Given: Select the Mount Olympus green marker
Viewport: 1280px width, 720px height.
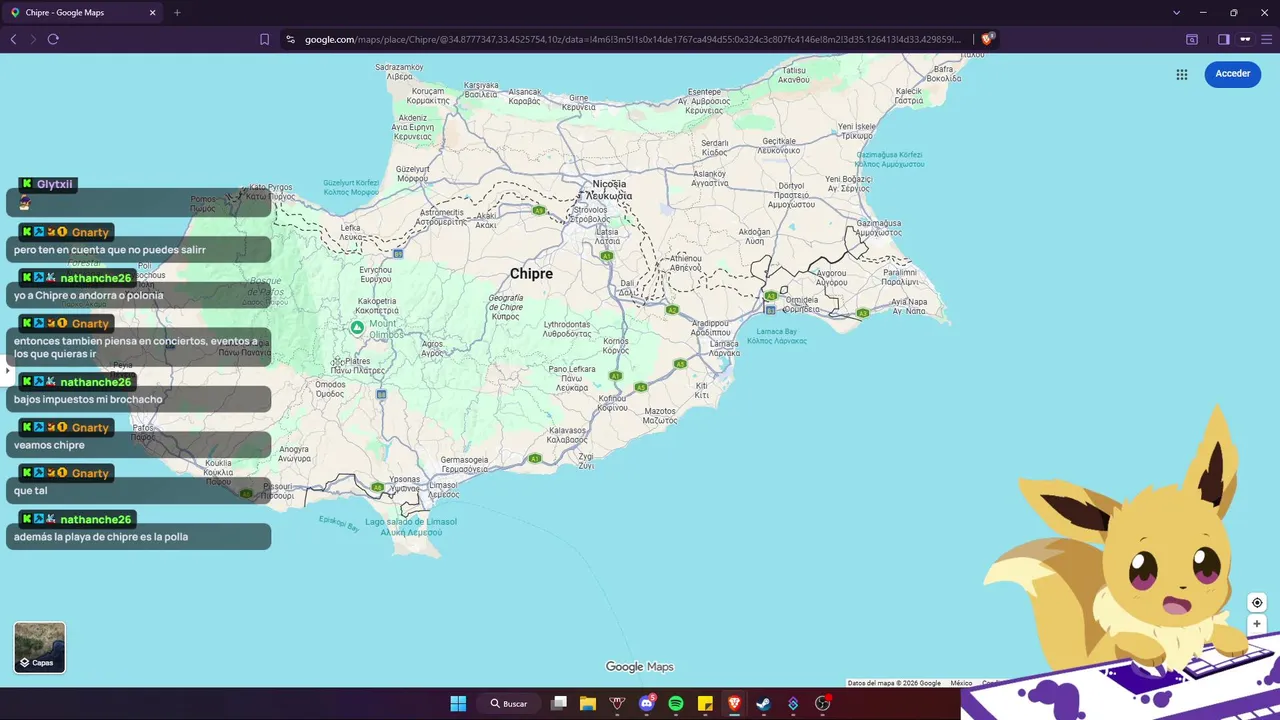Looking at the screenshot, I should pos(357,327).
